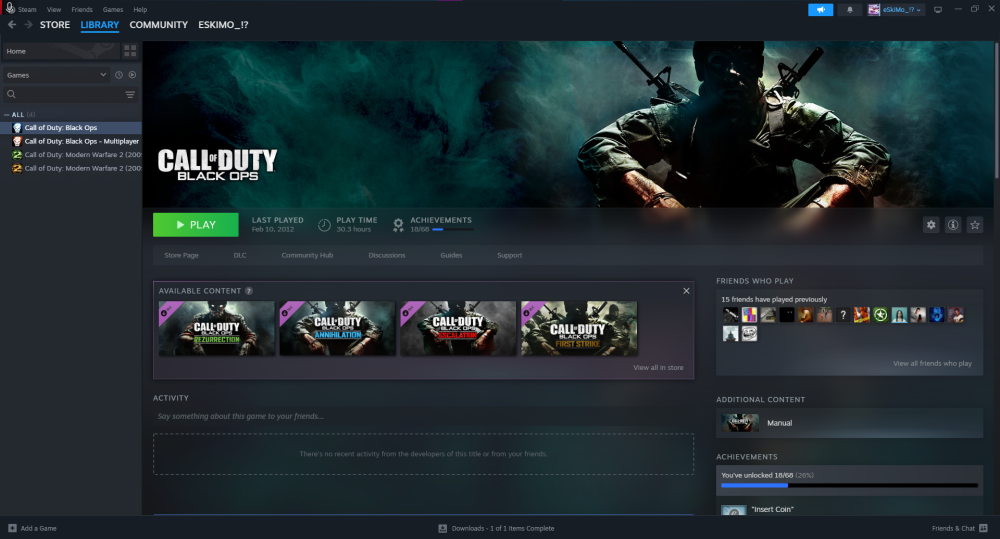
Task: Open the notifications bell
Action: 851,9
